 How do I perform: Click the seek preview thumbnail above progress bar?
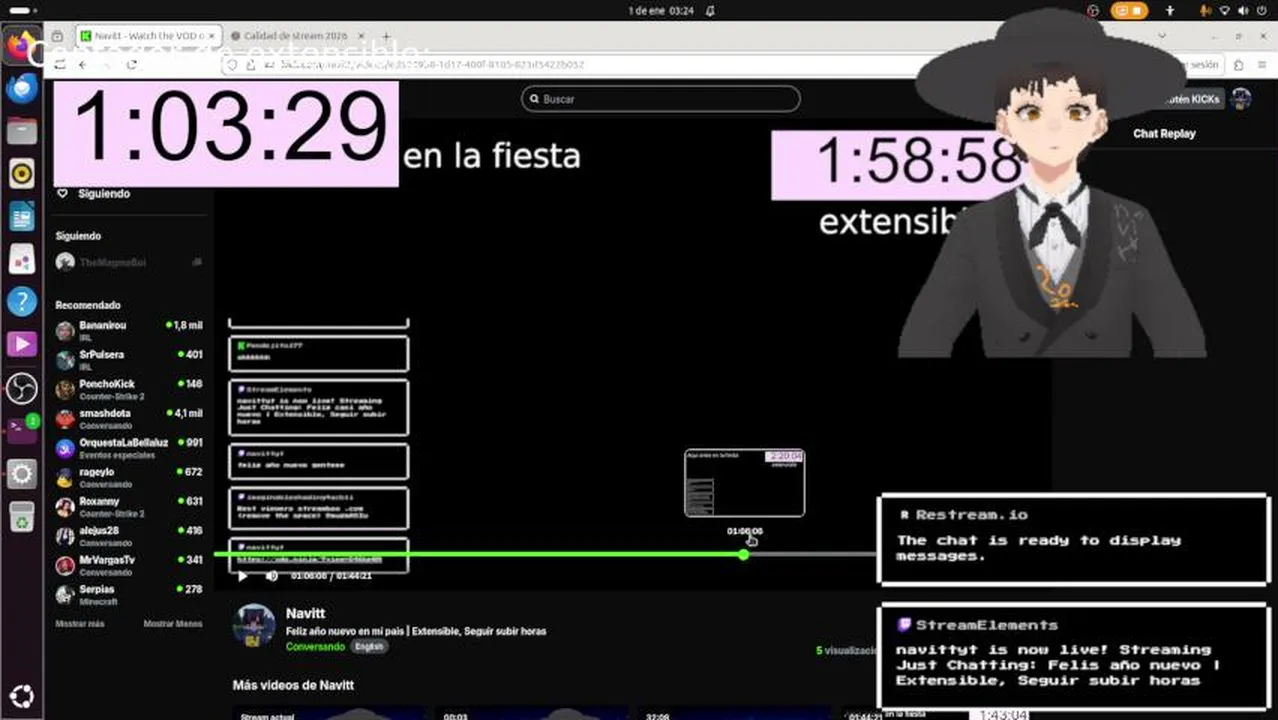744,483
